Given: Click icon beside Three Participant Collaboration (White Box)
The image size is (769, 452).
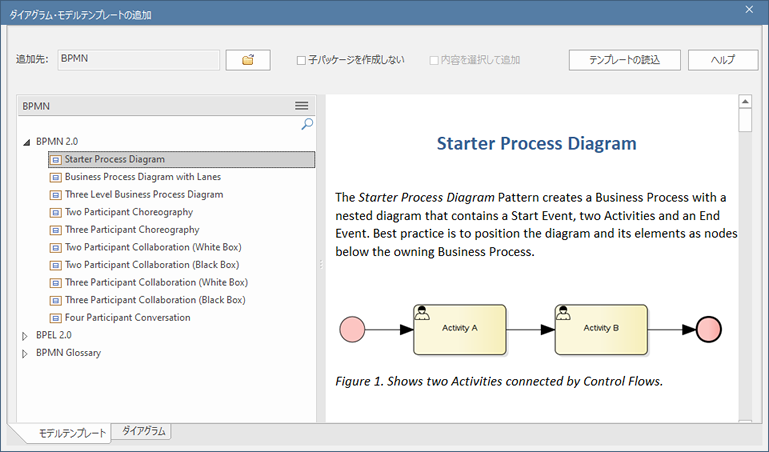Looking at the screenshot, I should tap(56, 283).
